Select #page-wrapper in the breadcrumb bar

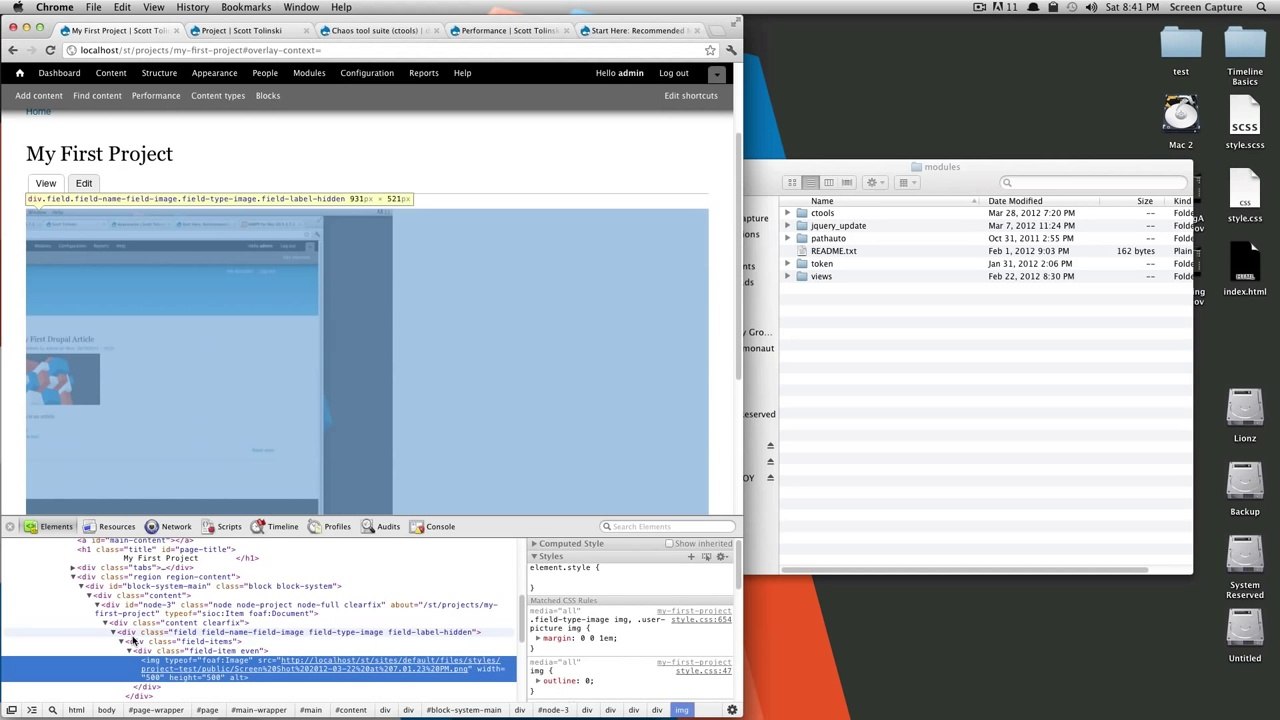point(156,710)
